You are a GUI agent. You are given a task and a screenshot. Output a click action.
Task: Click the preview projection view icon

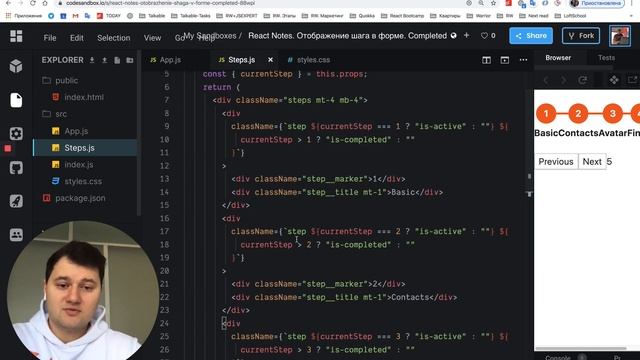pyautogui.click(x=614, y=80)
